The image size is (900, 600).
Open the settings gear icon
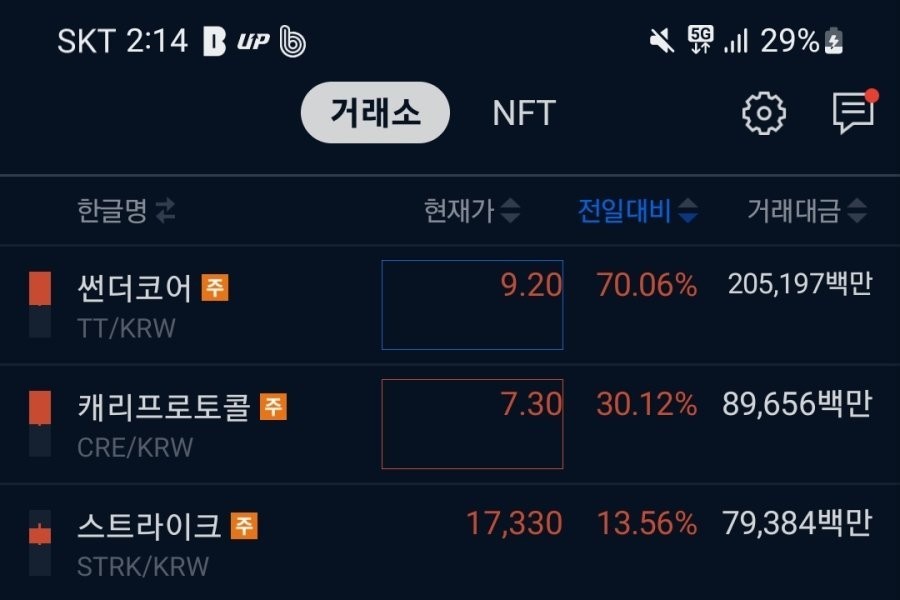tap(763, 114)
